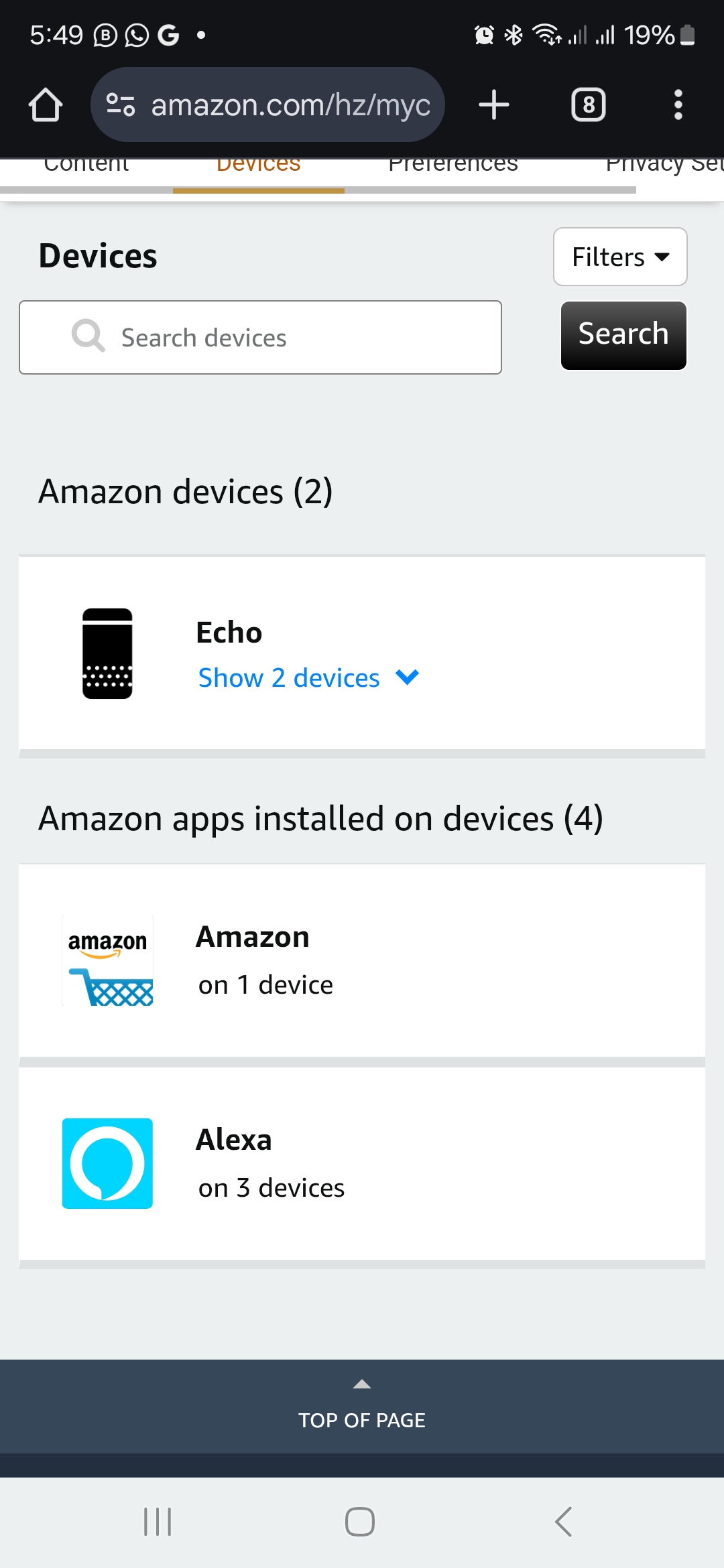724x1568 pixels.
Task: Open a new tab with plus icon
Action: [494, 105]
